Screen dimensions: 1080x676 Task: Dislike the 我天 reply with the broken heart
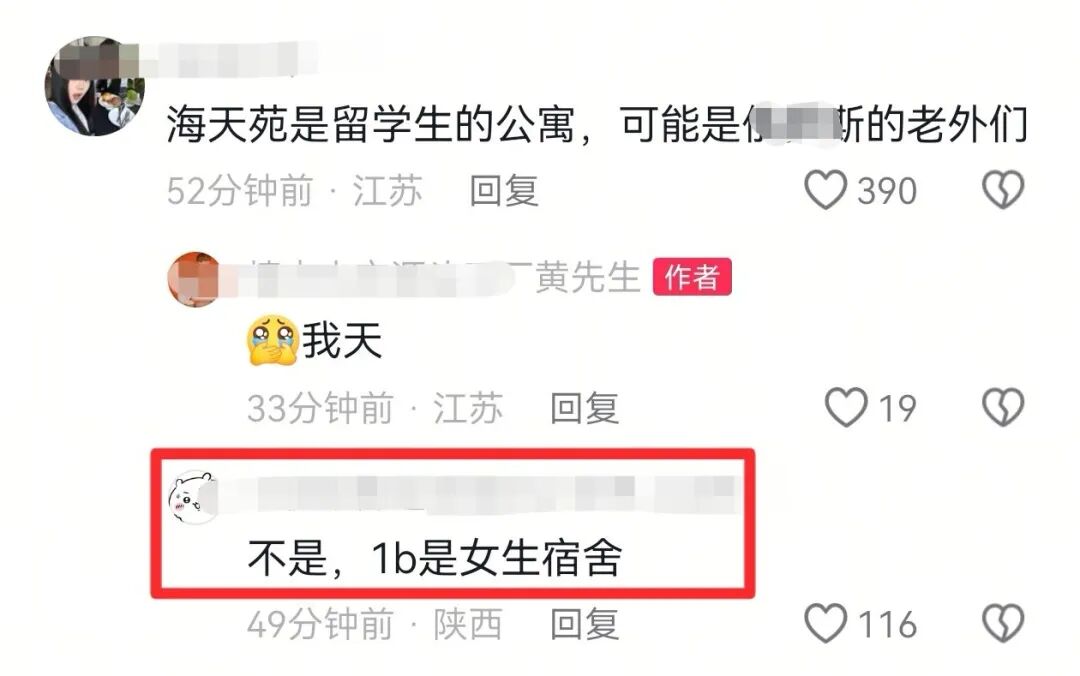(x=1003, y=407)
